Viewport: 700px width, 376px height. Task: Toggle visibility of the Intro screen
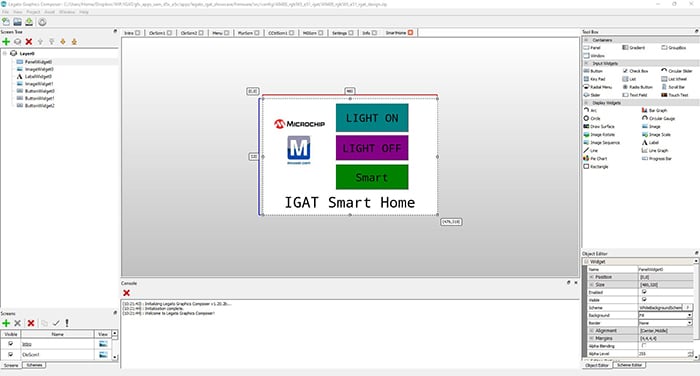pyautogui.click(x=11, y=344)
